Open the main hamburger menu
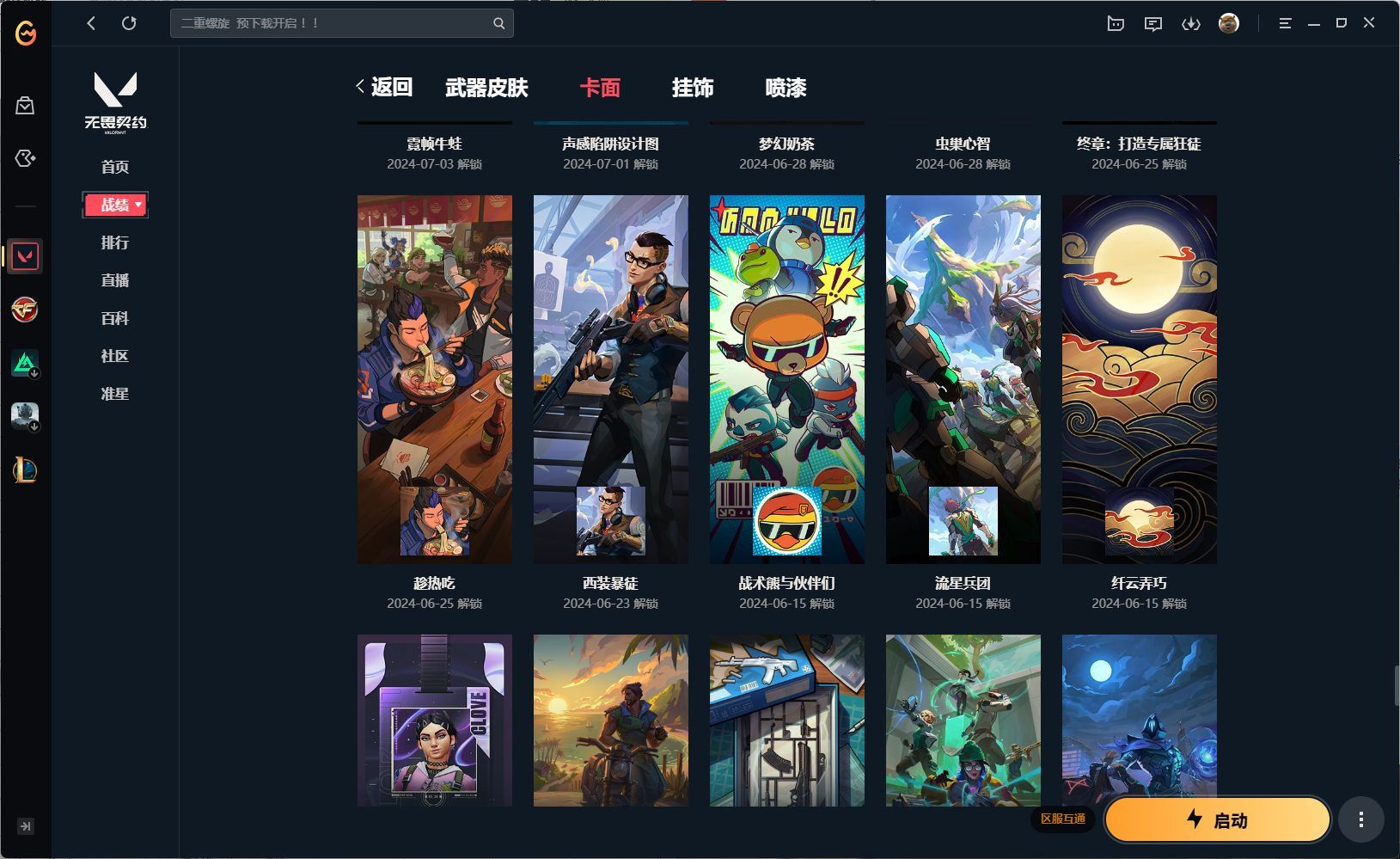This screenshot has height=859, width=1400. click(x=1285, y=23)
